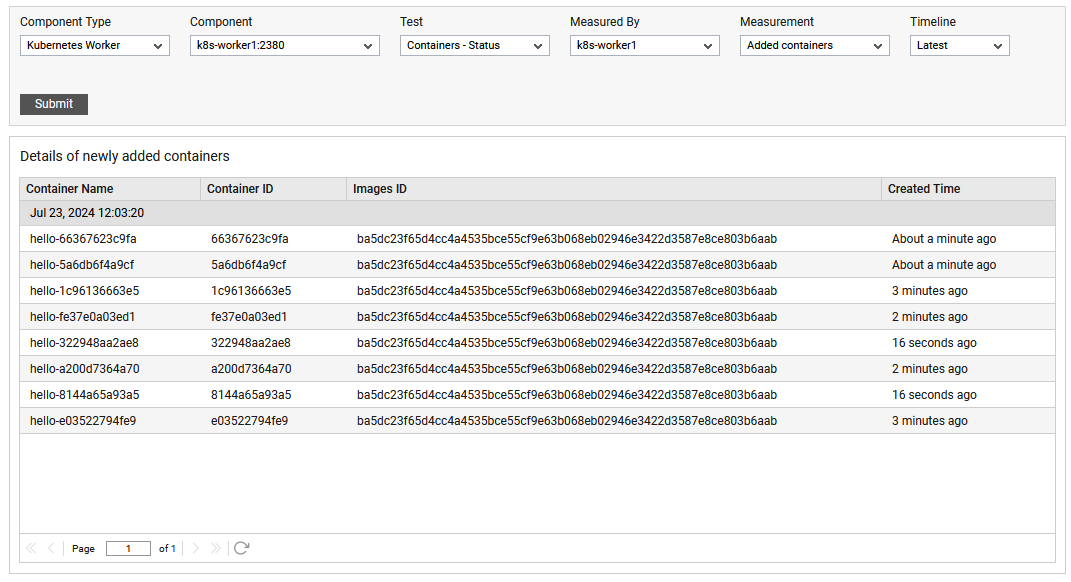
Task: Select the hello-e03522794fe9 container row
Action: tap(538, 421)
